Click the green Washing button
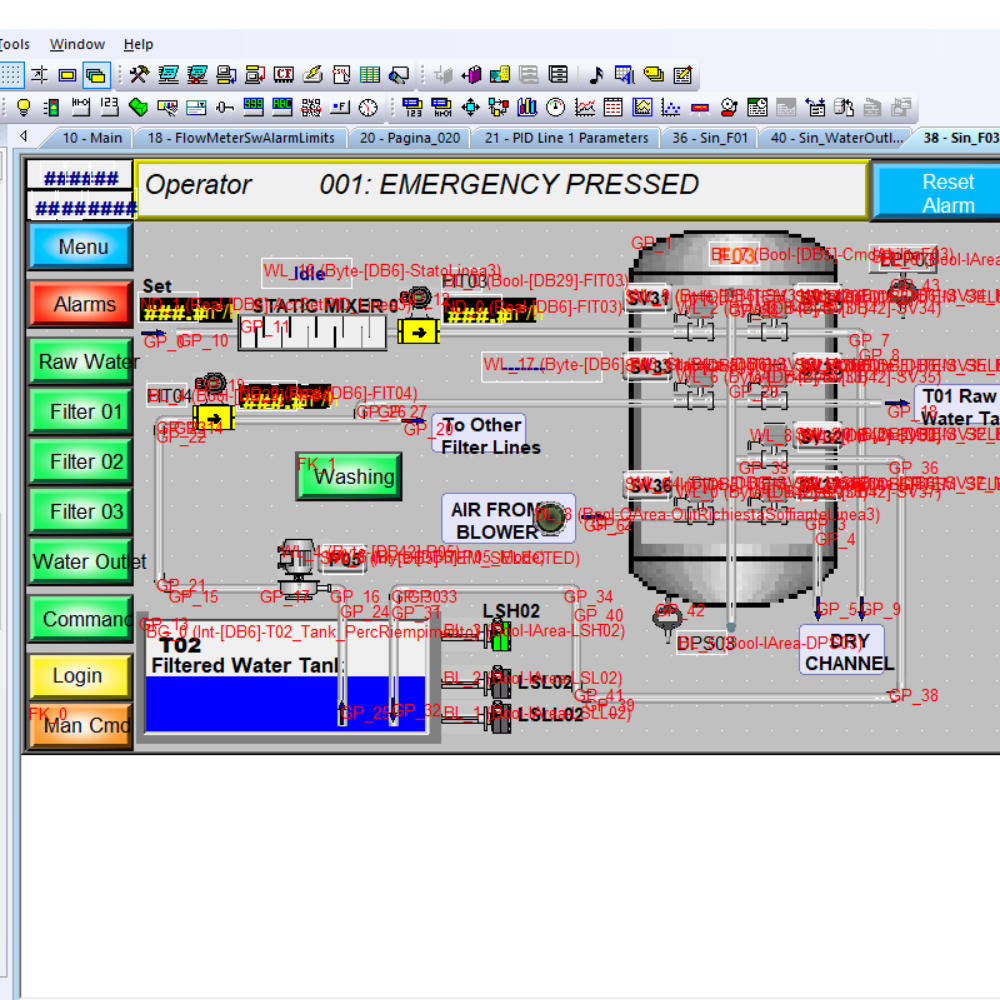 pos(348,476)
